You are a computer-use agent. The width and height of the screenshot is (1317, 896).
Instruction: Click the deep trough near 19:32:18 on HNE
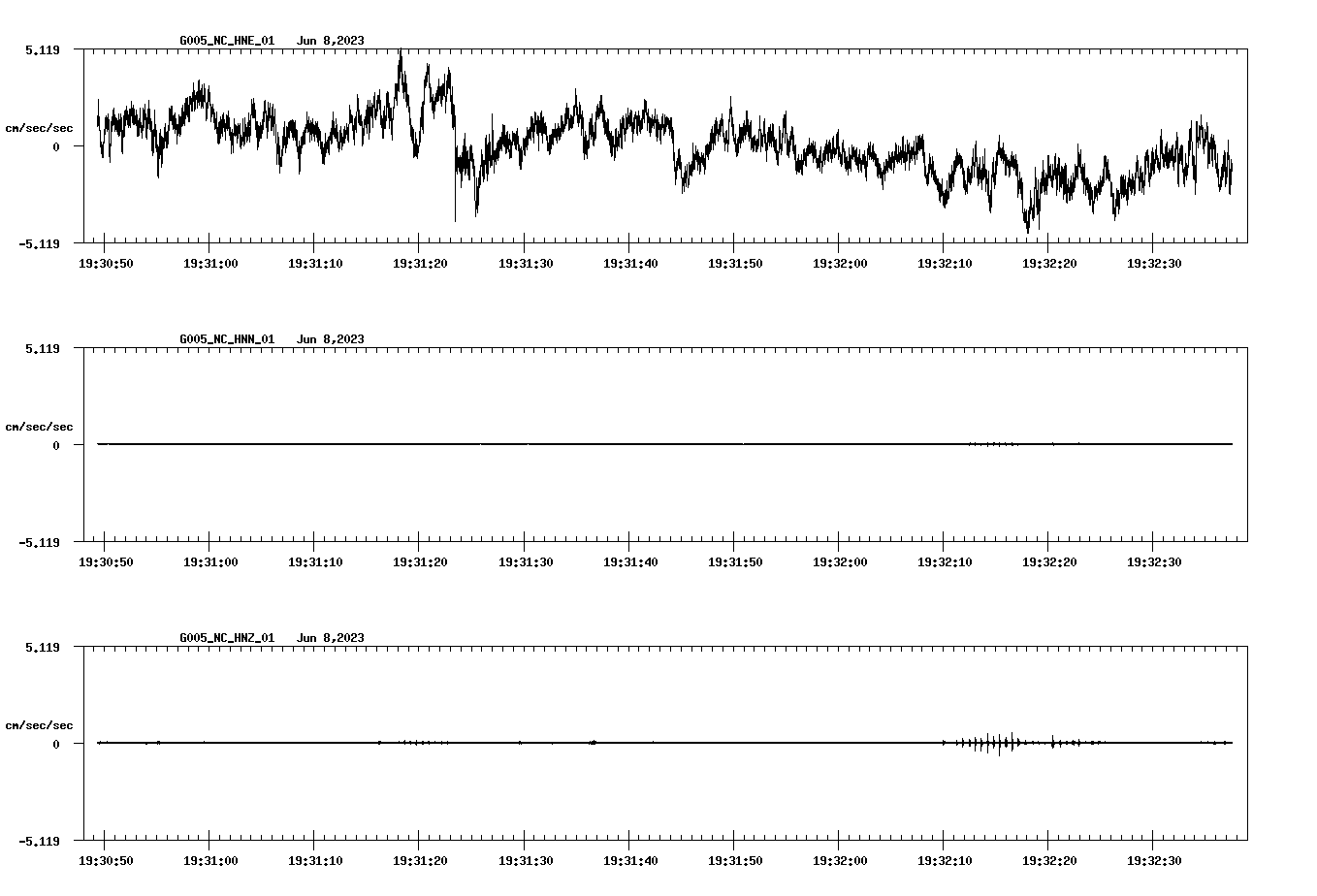click(1030, 228)
